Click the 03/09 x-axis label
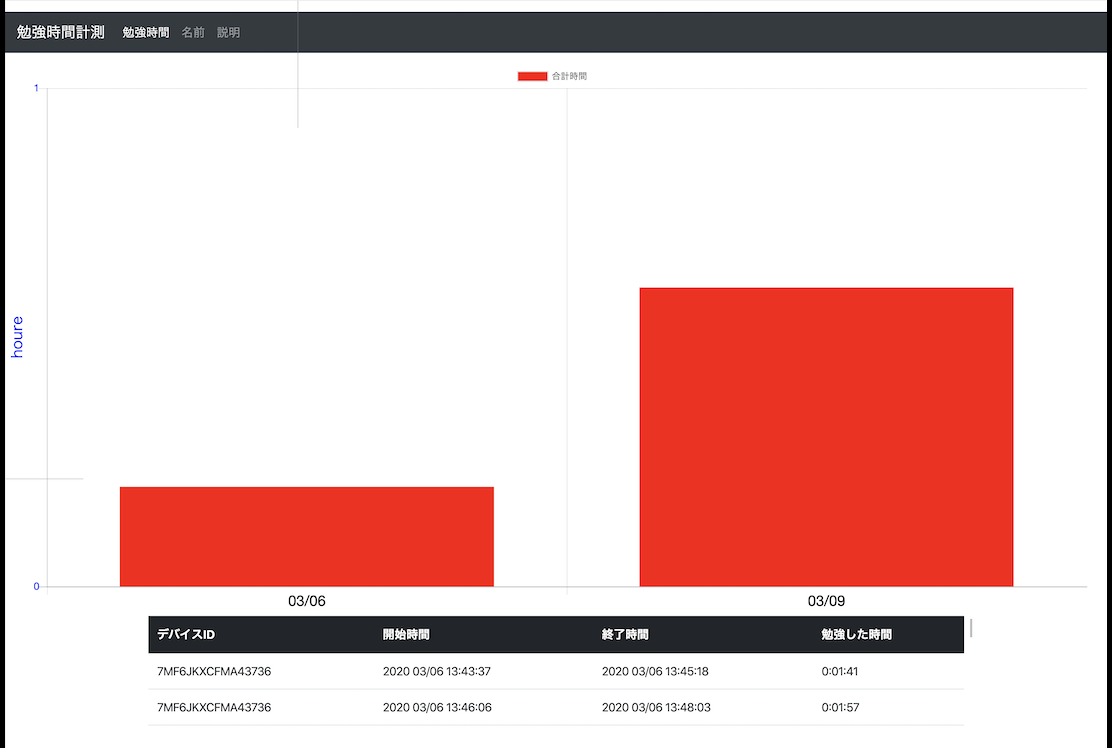Screen dimensions: 1112x748 pyautogui.click(x=826, y=601)
